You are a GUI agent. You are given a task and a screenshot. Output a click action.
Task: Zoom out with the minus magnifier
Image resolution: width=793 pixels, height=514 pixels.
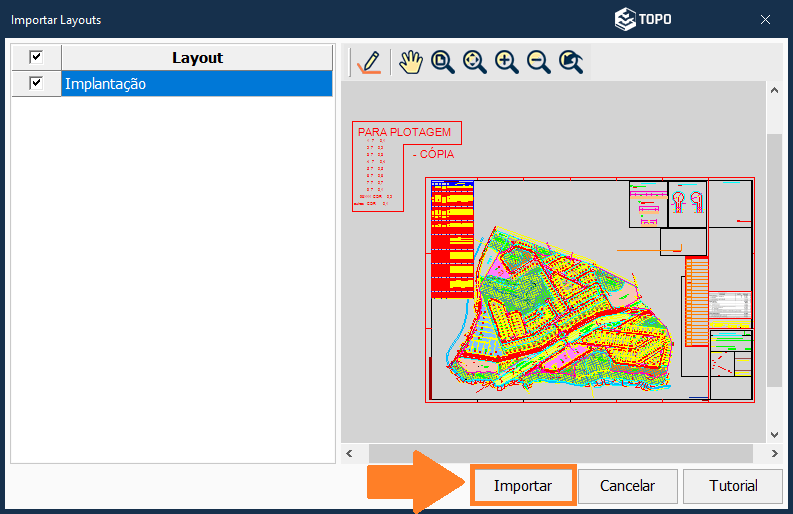538,62
